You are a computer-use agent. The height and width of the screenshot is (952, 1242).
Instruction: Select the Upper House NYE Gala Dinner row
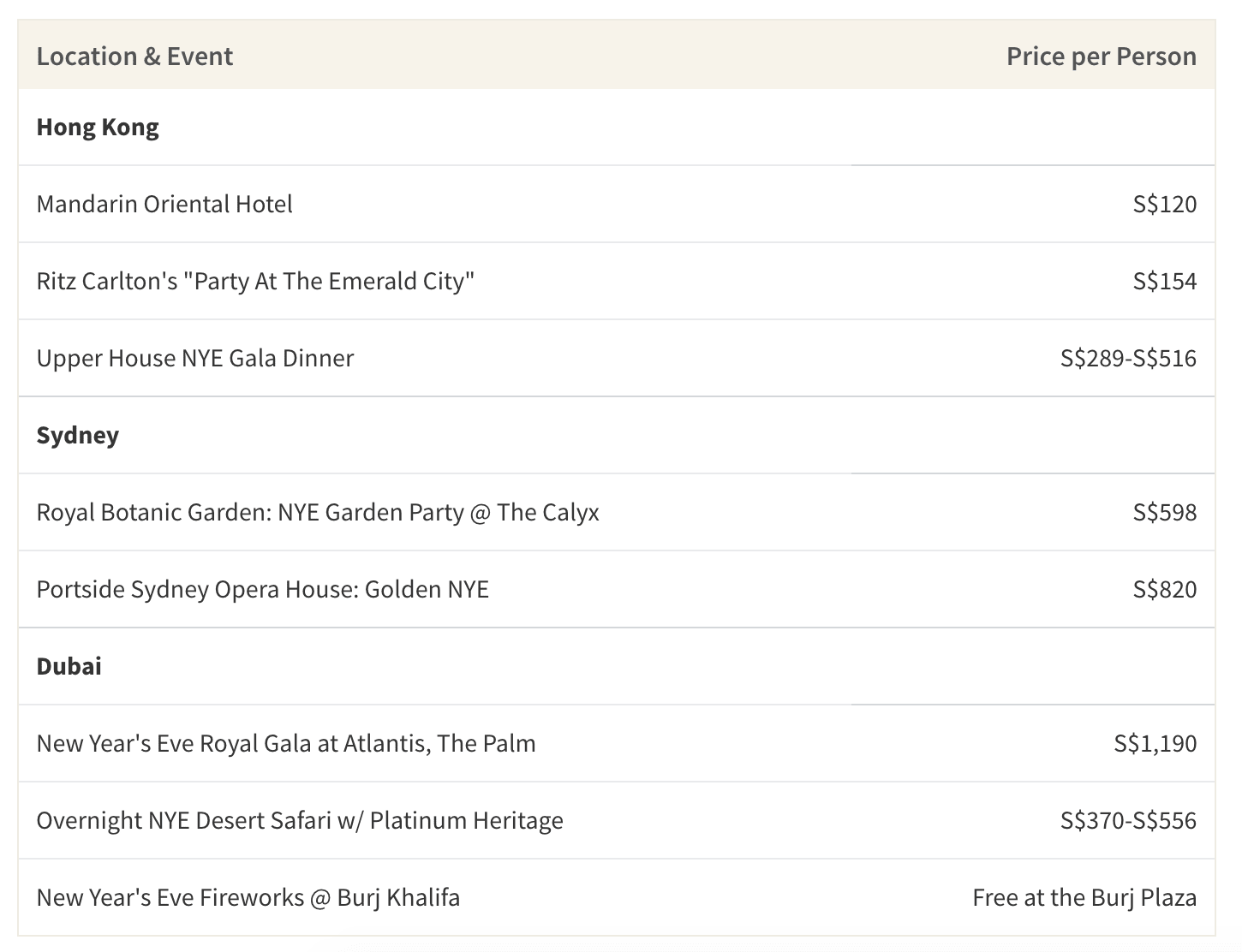[x=195, y=359]
